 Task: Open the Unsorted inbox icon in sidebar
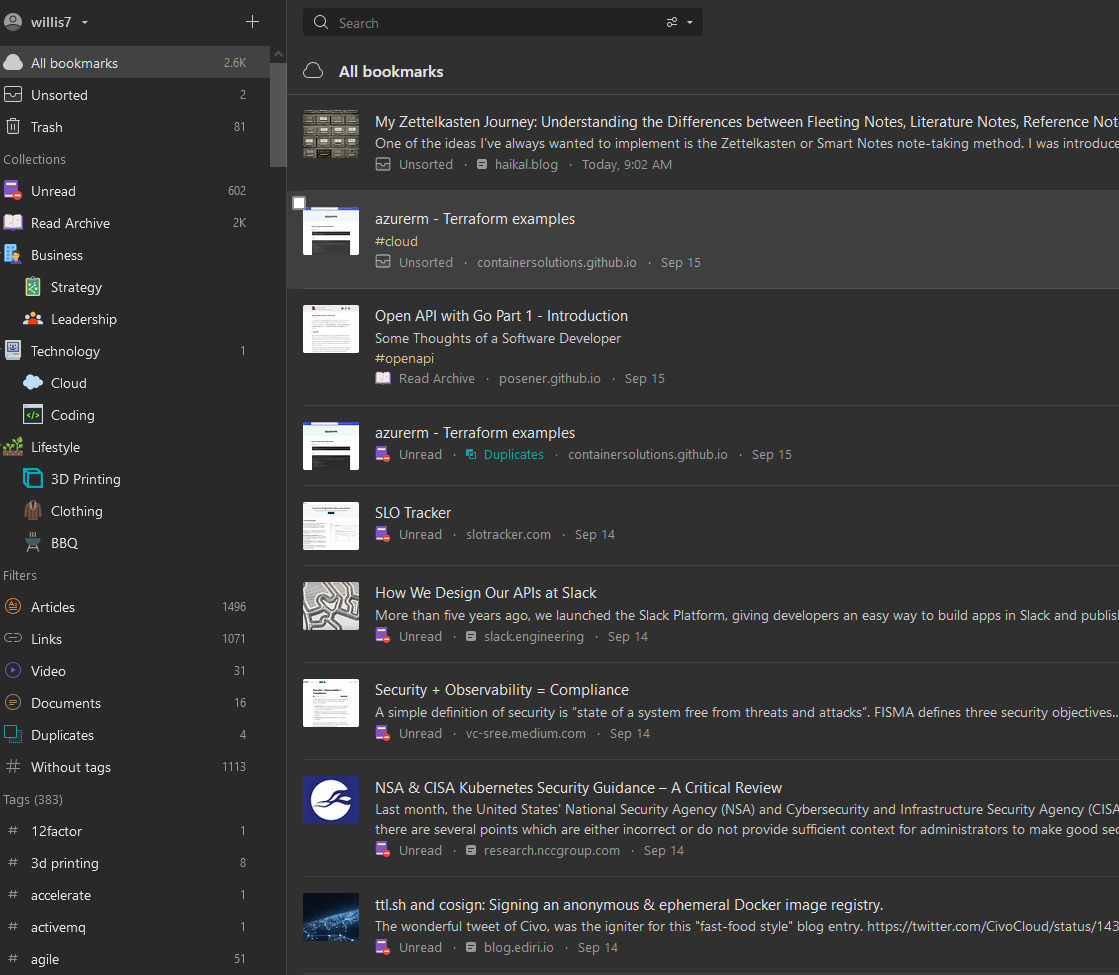tap(13, 94)
